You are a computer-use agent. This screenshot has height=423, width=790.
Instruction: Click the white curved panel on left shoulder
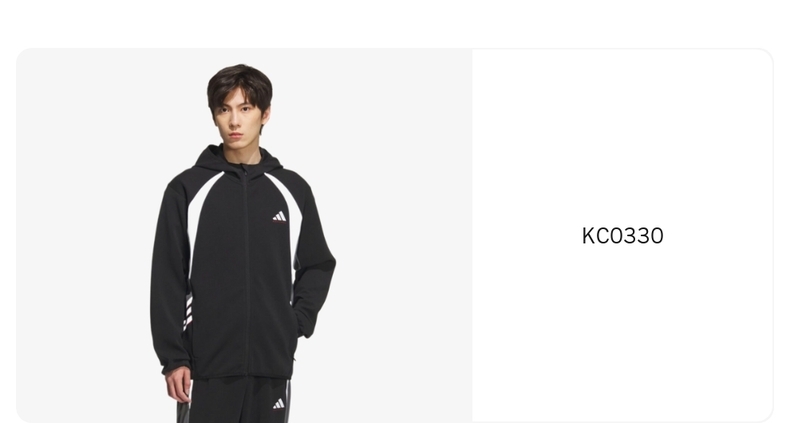click(x=200, y=217)
